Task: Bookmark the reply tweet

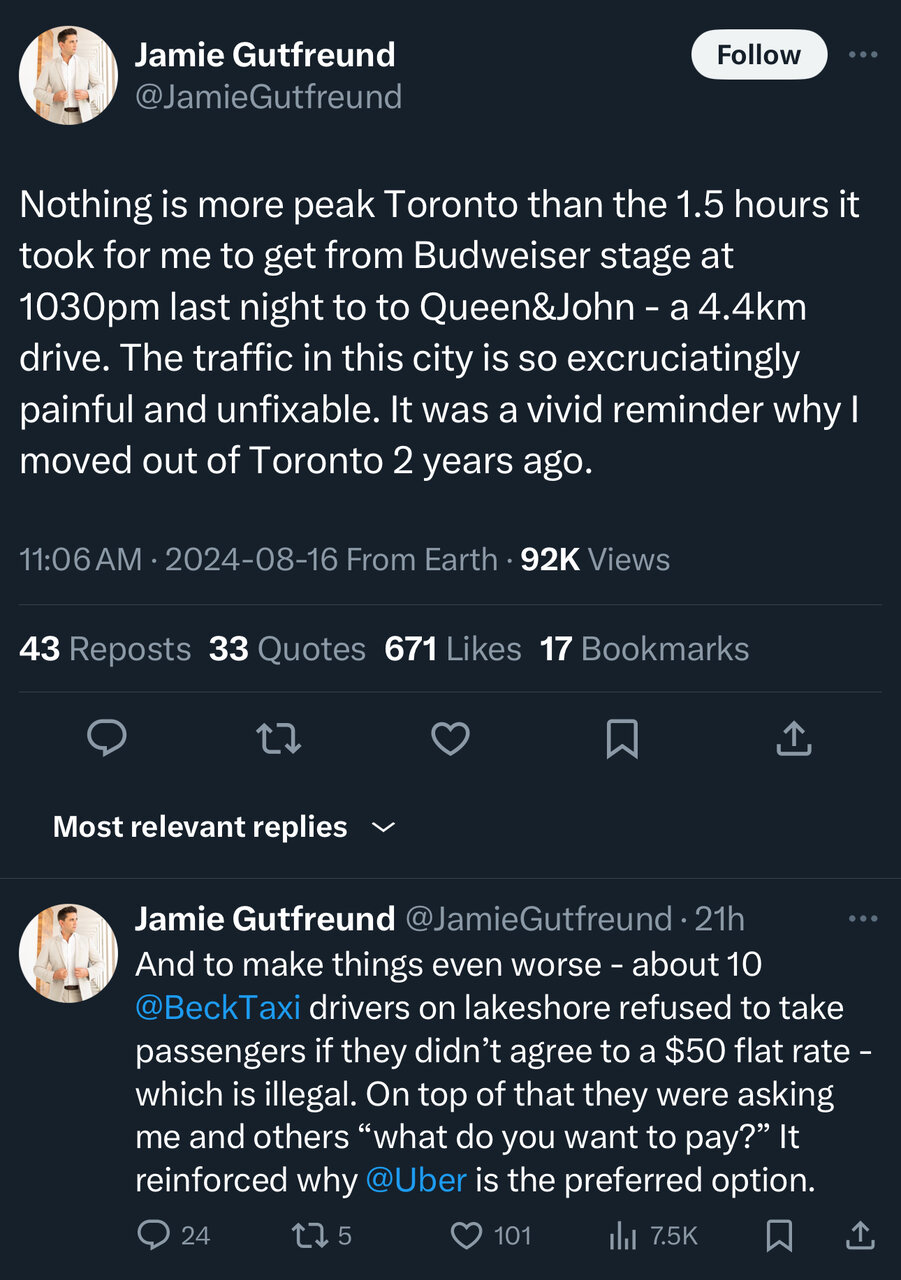Action: tap(779, 1236)
